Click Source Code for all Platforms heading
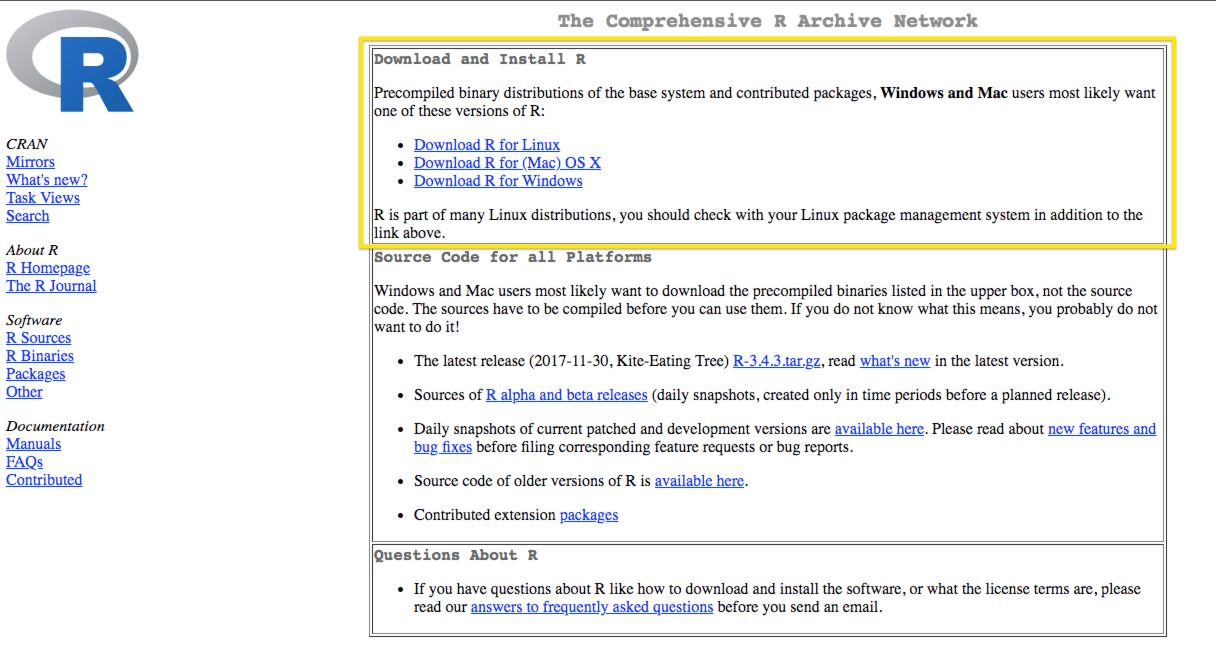This screenshot has width=1216, height=648. pyautogui.click(x=513, y=257)
